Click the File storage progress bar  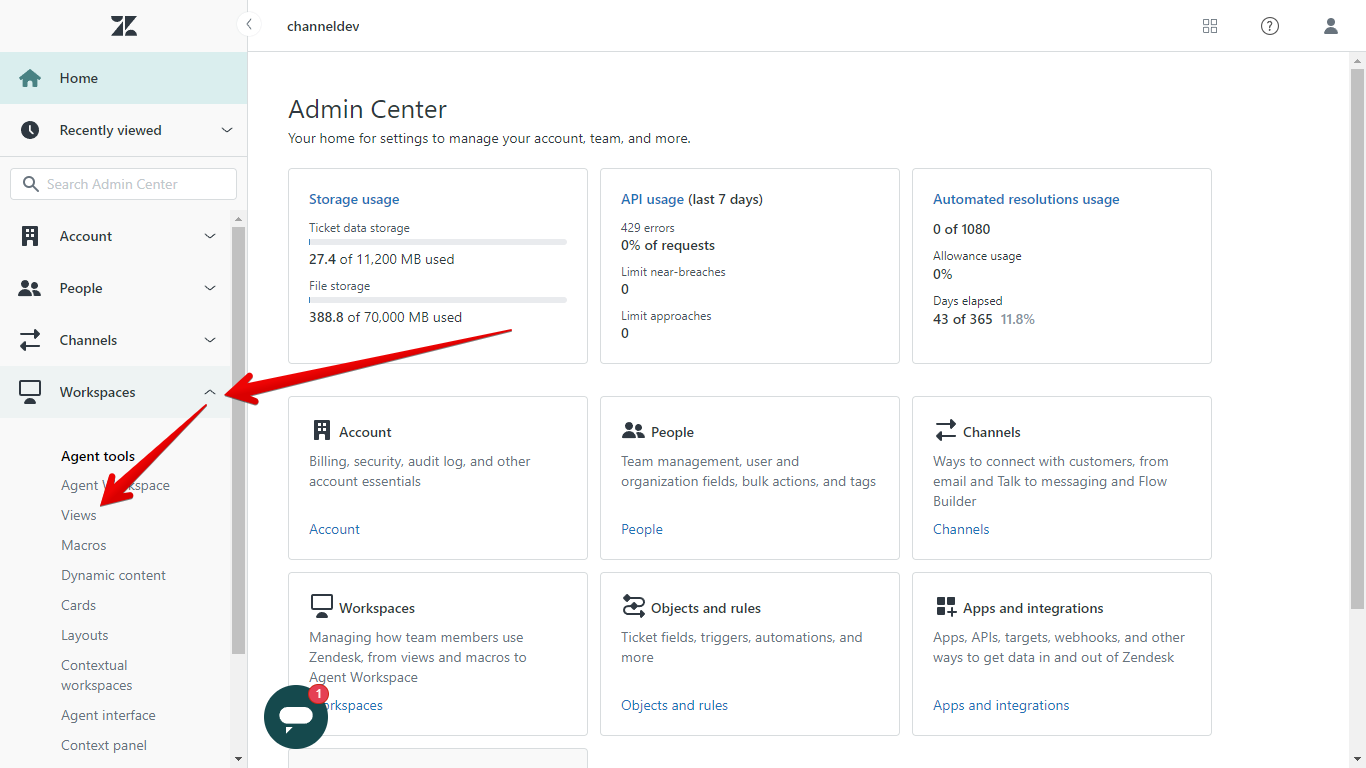coord(438,300)
